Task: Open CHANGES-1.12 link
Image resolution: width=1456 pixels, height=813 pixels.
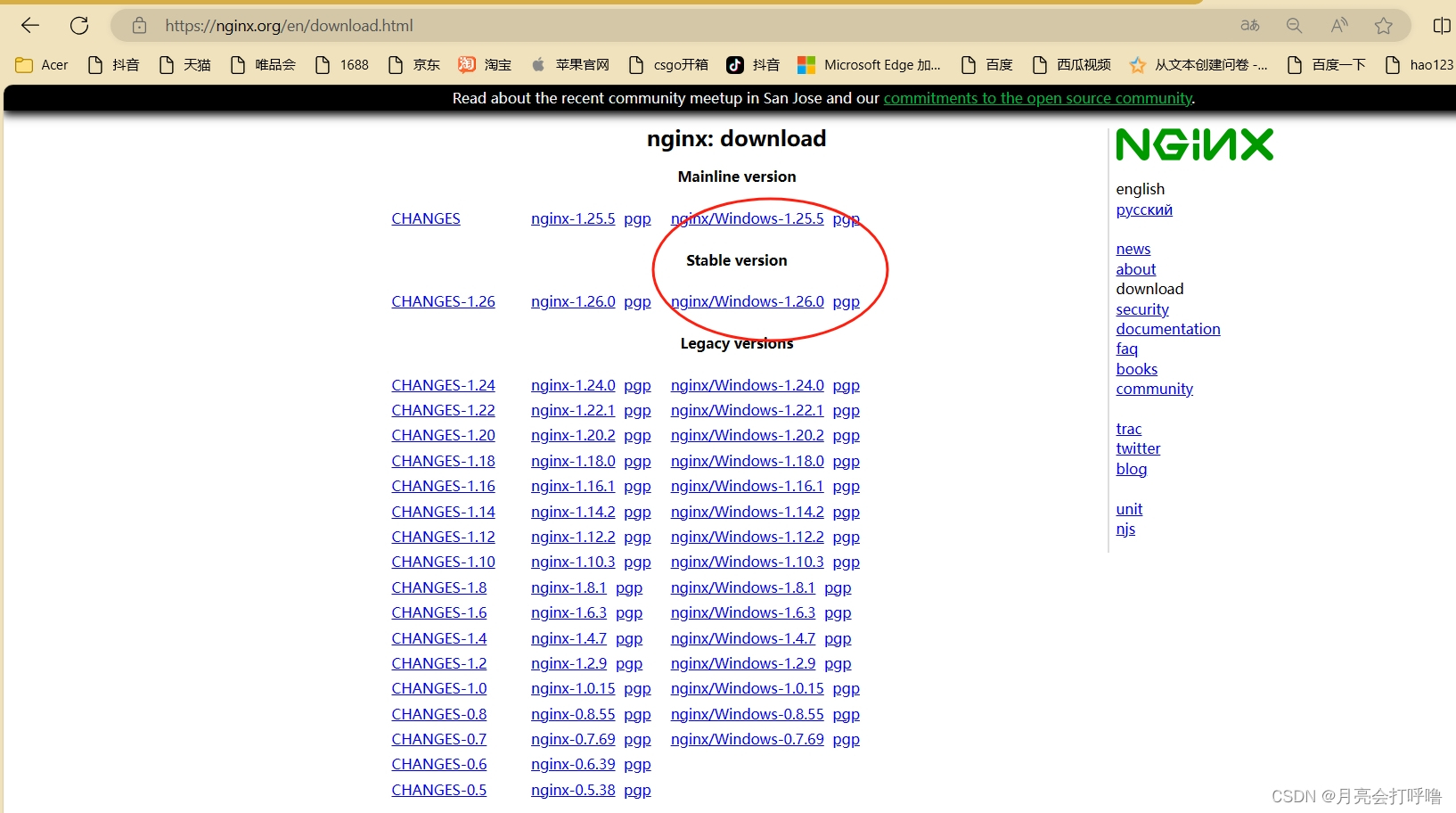Action: point(443,537)
